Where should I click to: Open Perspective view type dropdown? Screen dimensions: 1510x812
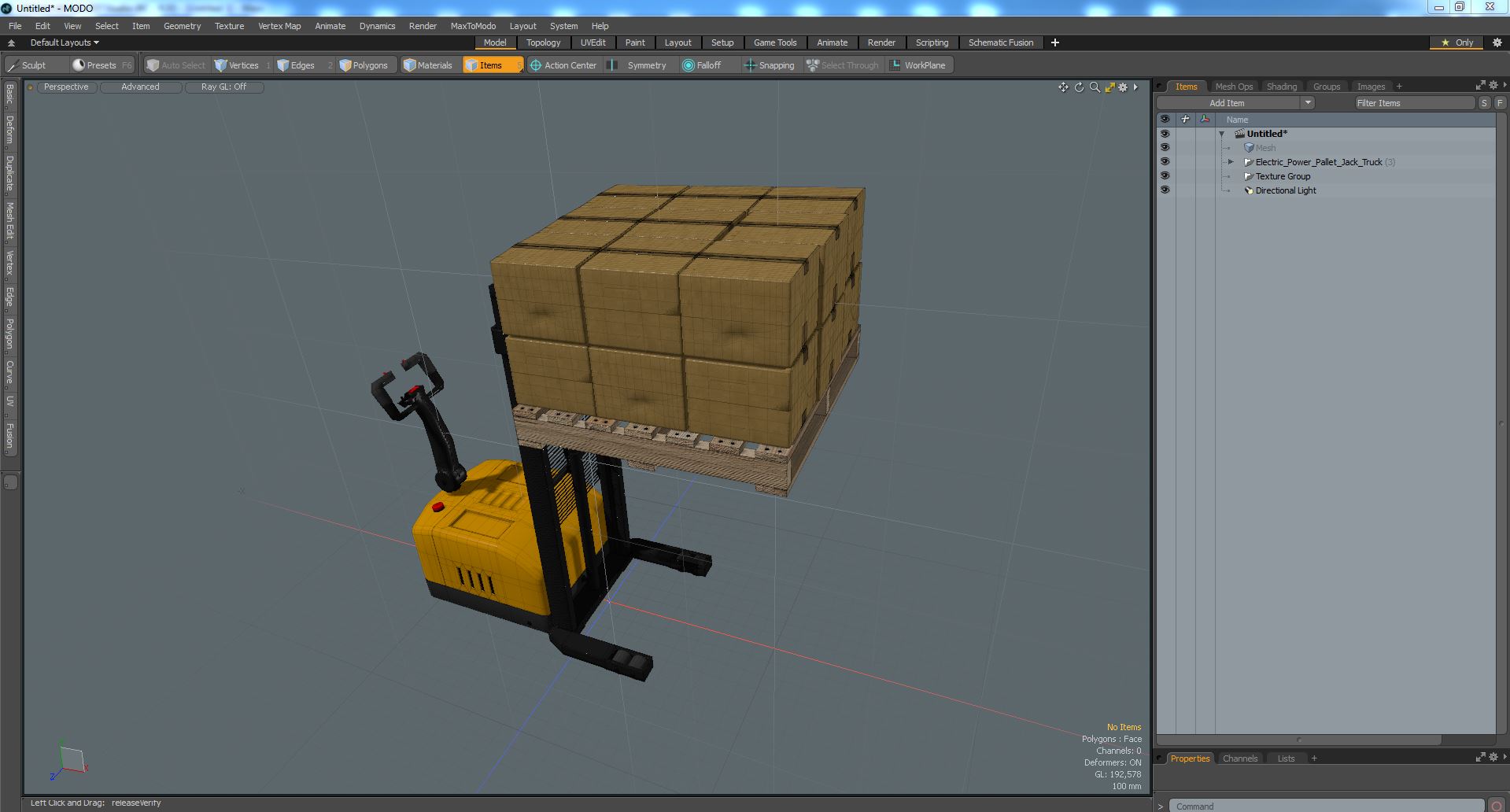coord(66,87)
